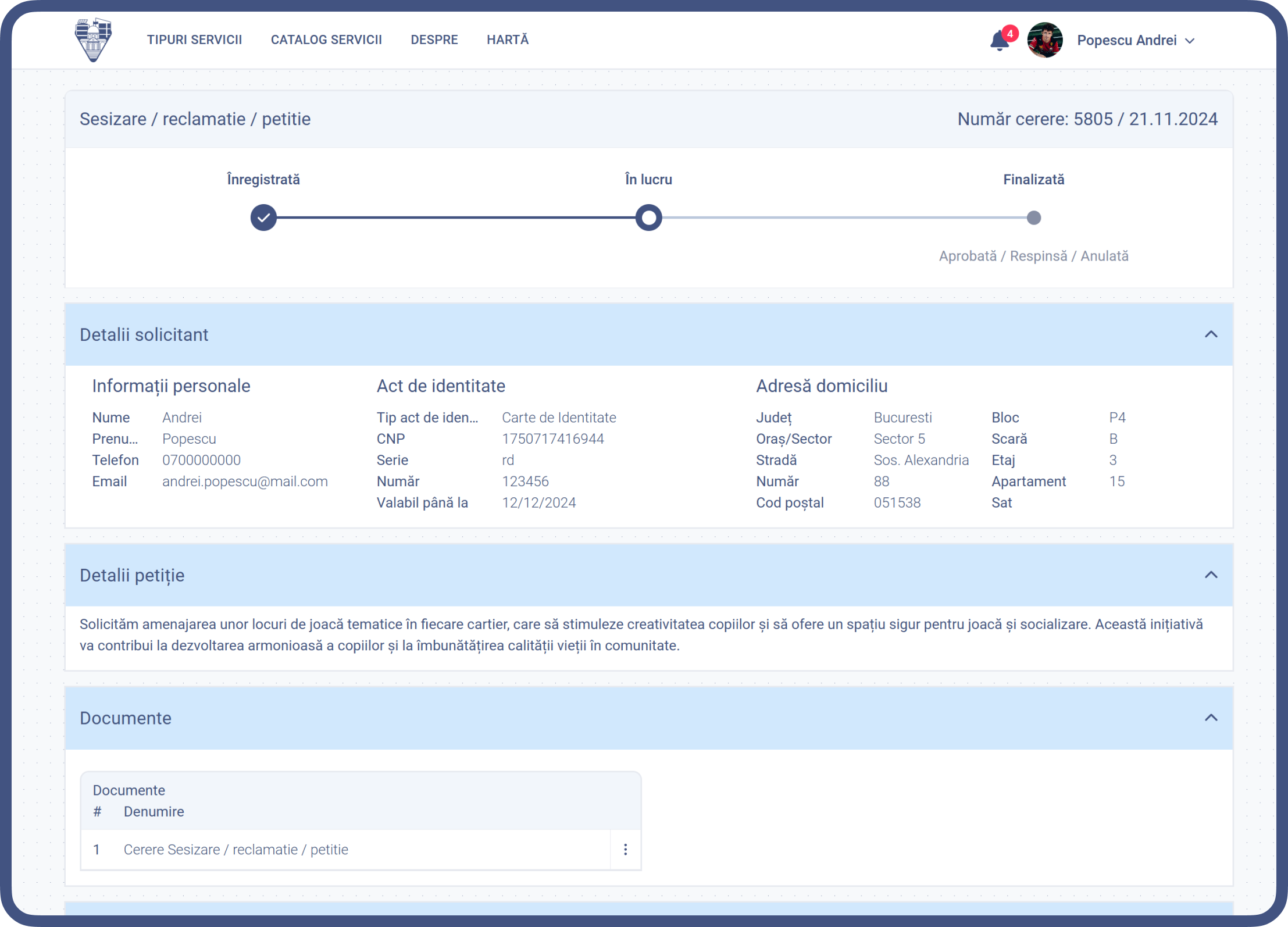
Task: Click the Sector 5 value
Action: [899, 438]
